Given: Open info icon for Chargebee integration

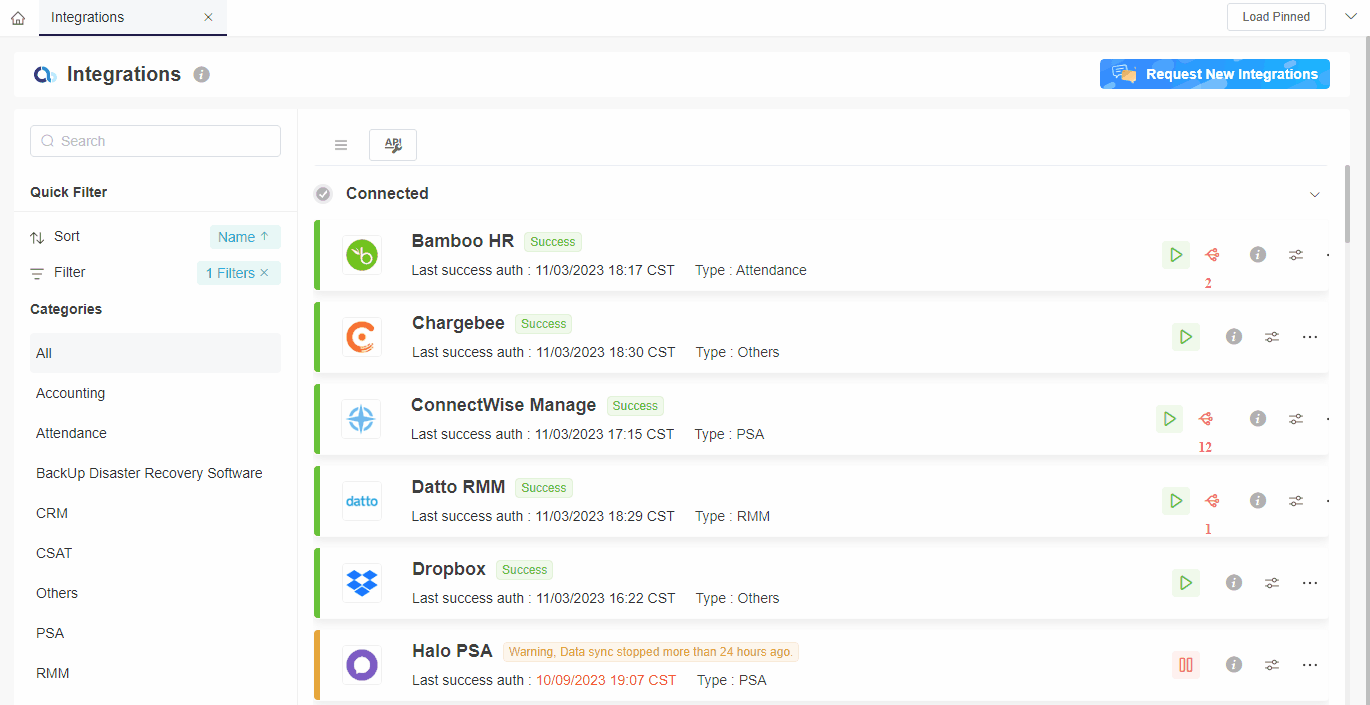Looking at the screenshot, I should pos(1234,337).
